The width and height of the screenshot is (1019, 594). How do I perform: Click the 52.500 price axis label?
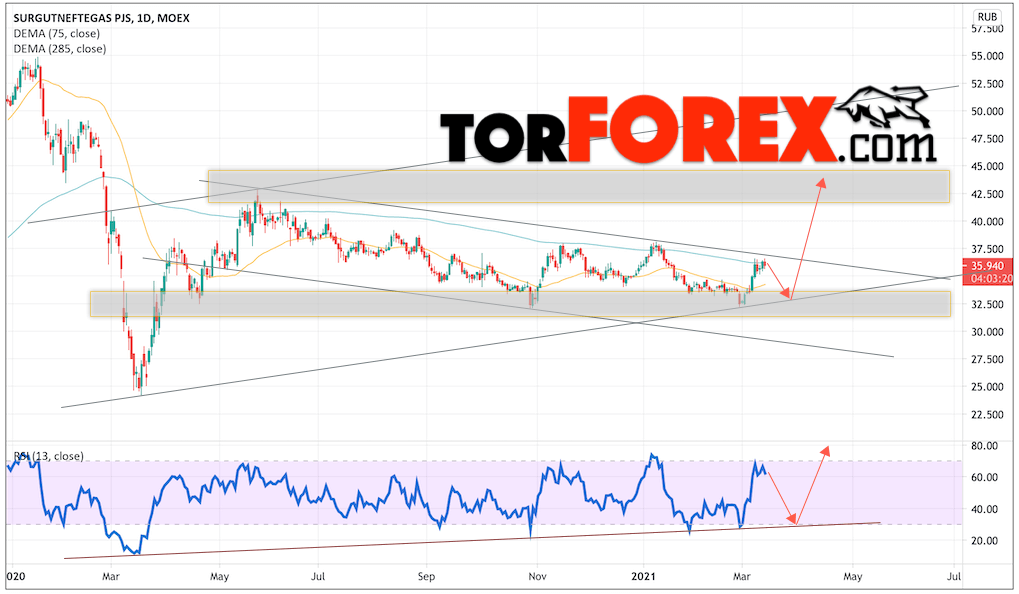coord(987,84)
